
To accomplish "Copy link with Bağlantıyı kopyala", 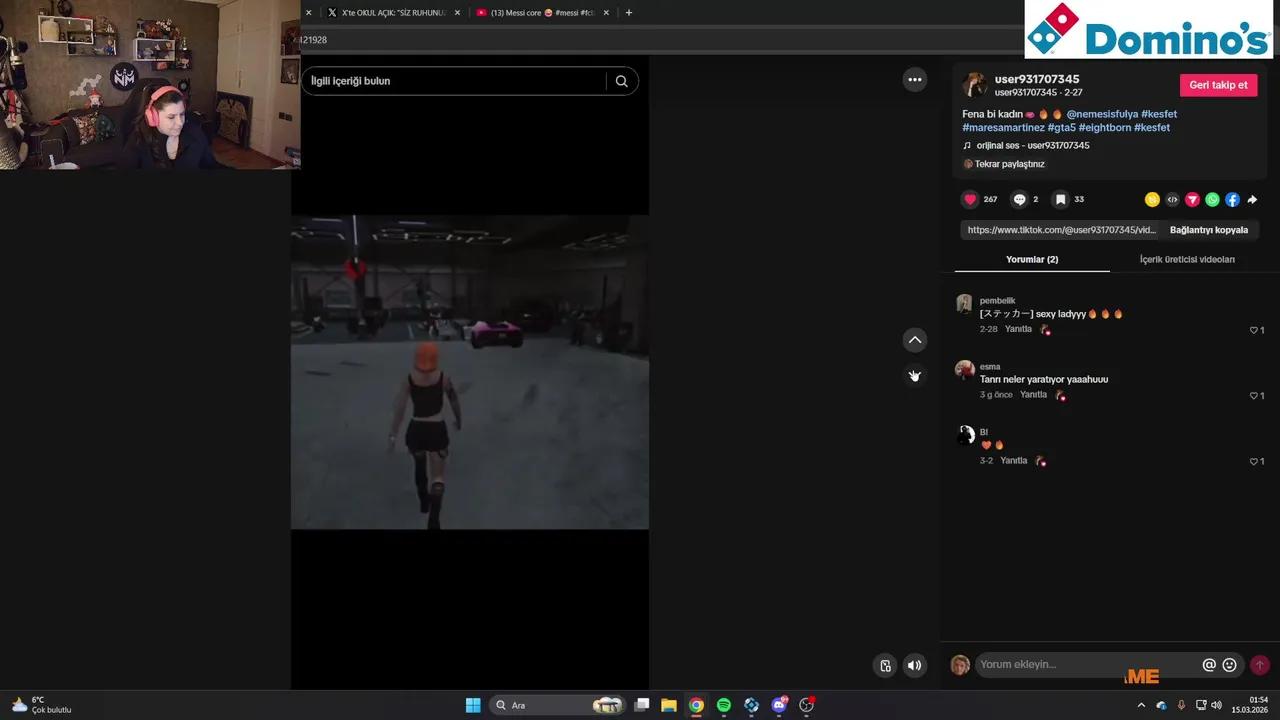I will coord(1208,230).
